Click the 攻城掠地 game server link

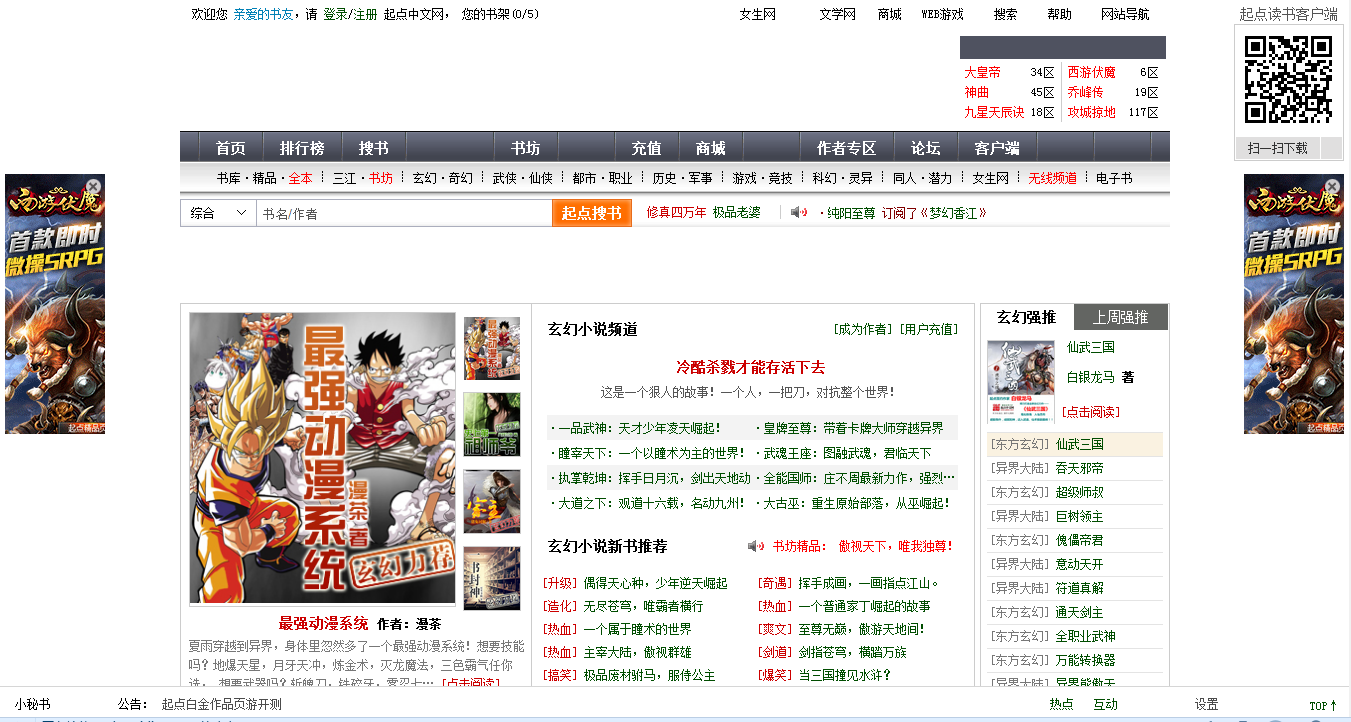tap(1092, 112)
